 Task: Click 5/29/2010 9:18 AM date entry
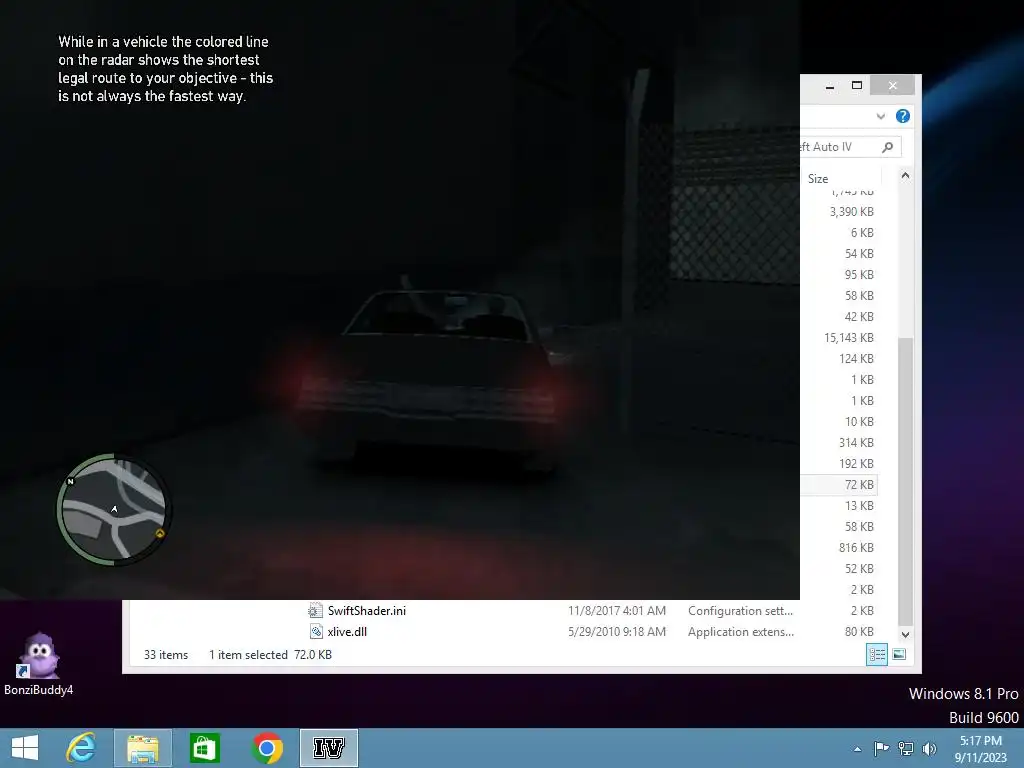[616, 632]
